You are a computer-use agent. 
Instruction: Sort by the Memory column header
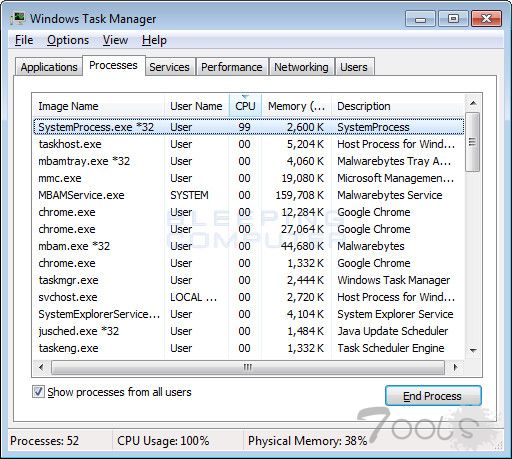(296, 106)
